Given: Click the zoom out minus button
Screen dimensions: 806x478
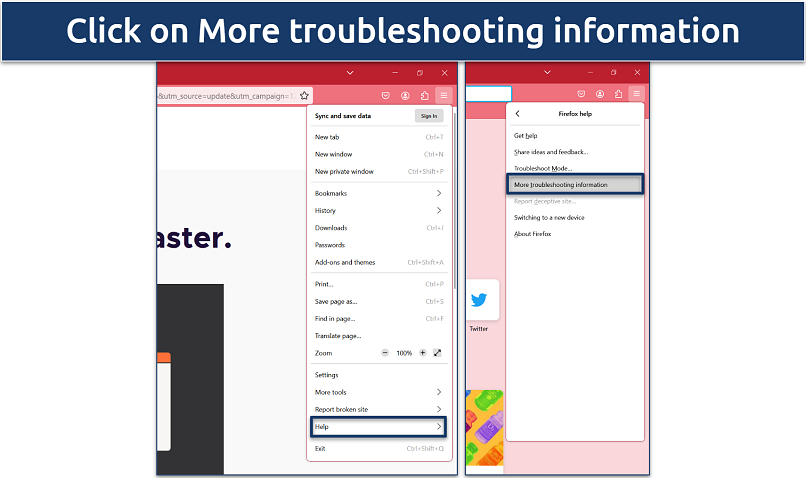Looking at the screenshot, I should [x=386, y=353].
